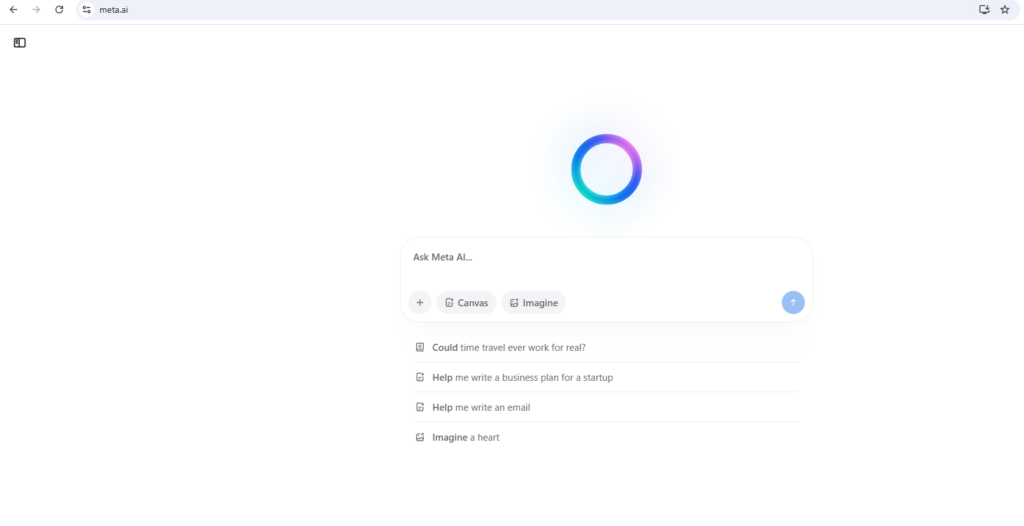The width and height of the screenshot is (1024, 526).
Task: Send message with the blue arrow button
Action: (793, 303)
